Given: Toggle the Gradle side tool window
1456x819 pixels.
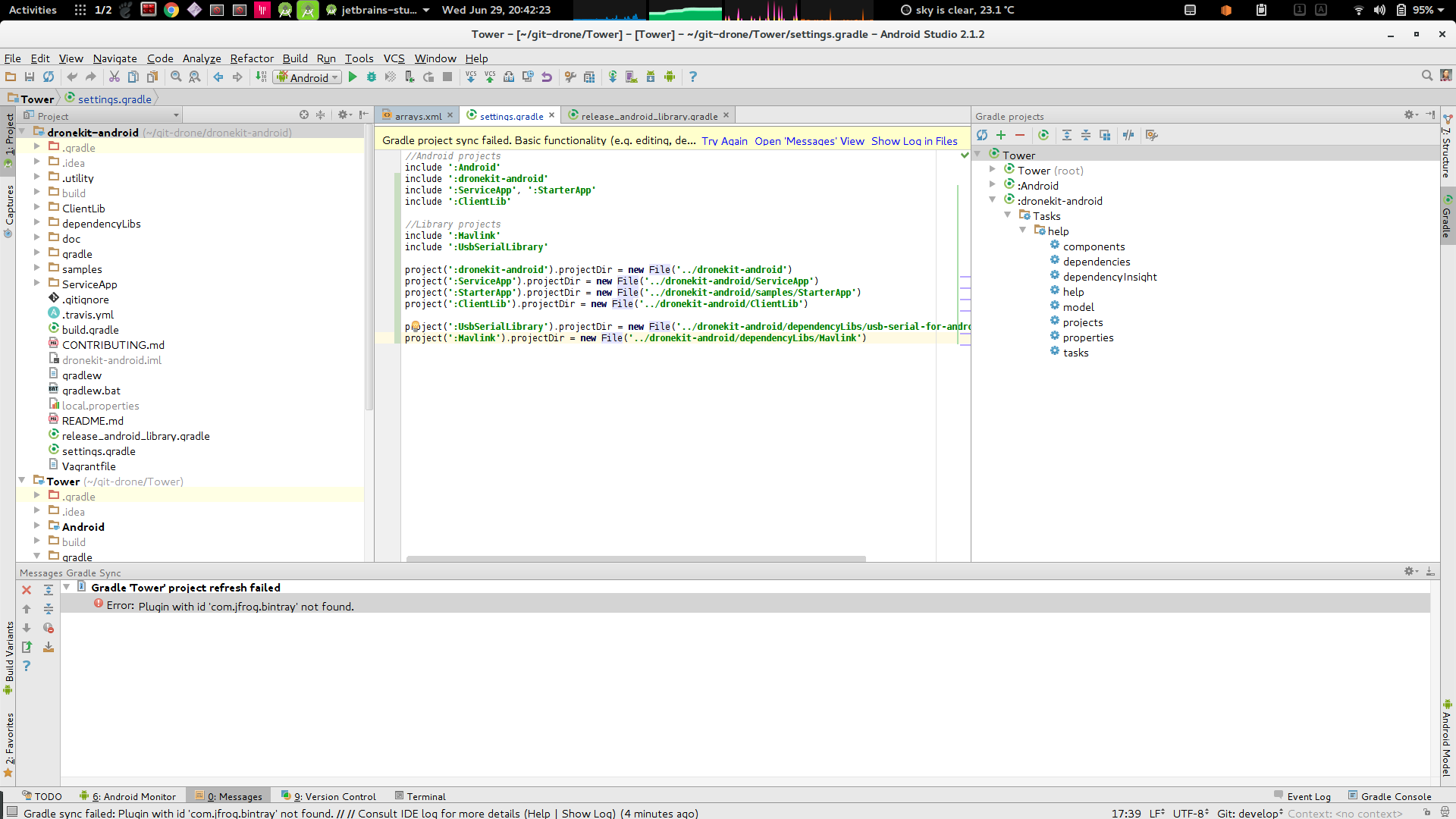Looking at the screenshot, I should click(x=1447, y=216).
